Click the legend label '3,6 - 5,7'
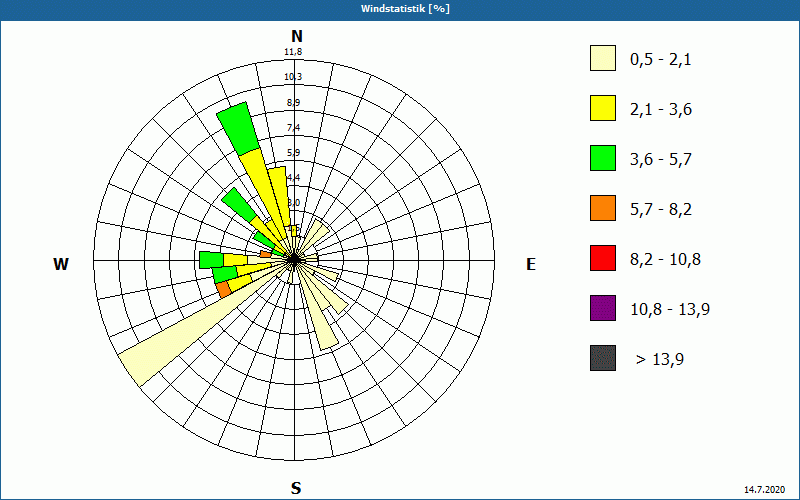 (x=661, y=160)
